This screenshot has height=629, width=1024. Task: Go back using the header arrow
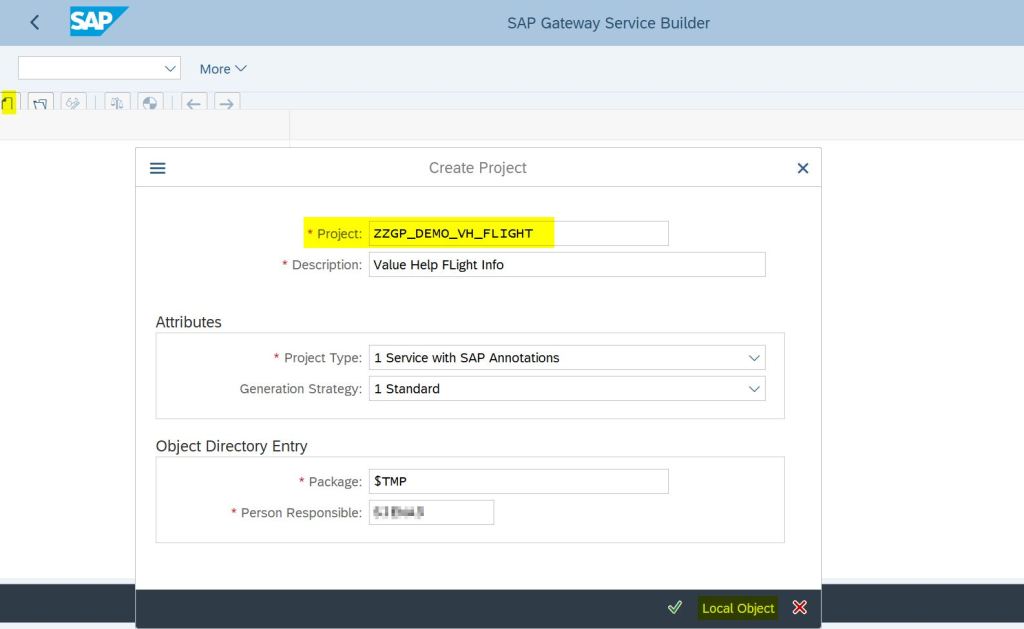coord(35,22)
